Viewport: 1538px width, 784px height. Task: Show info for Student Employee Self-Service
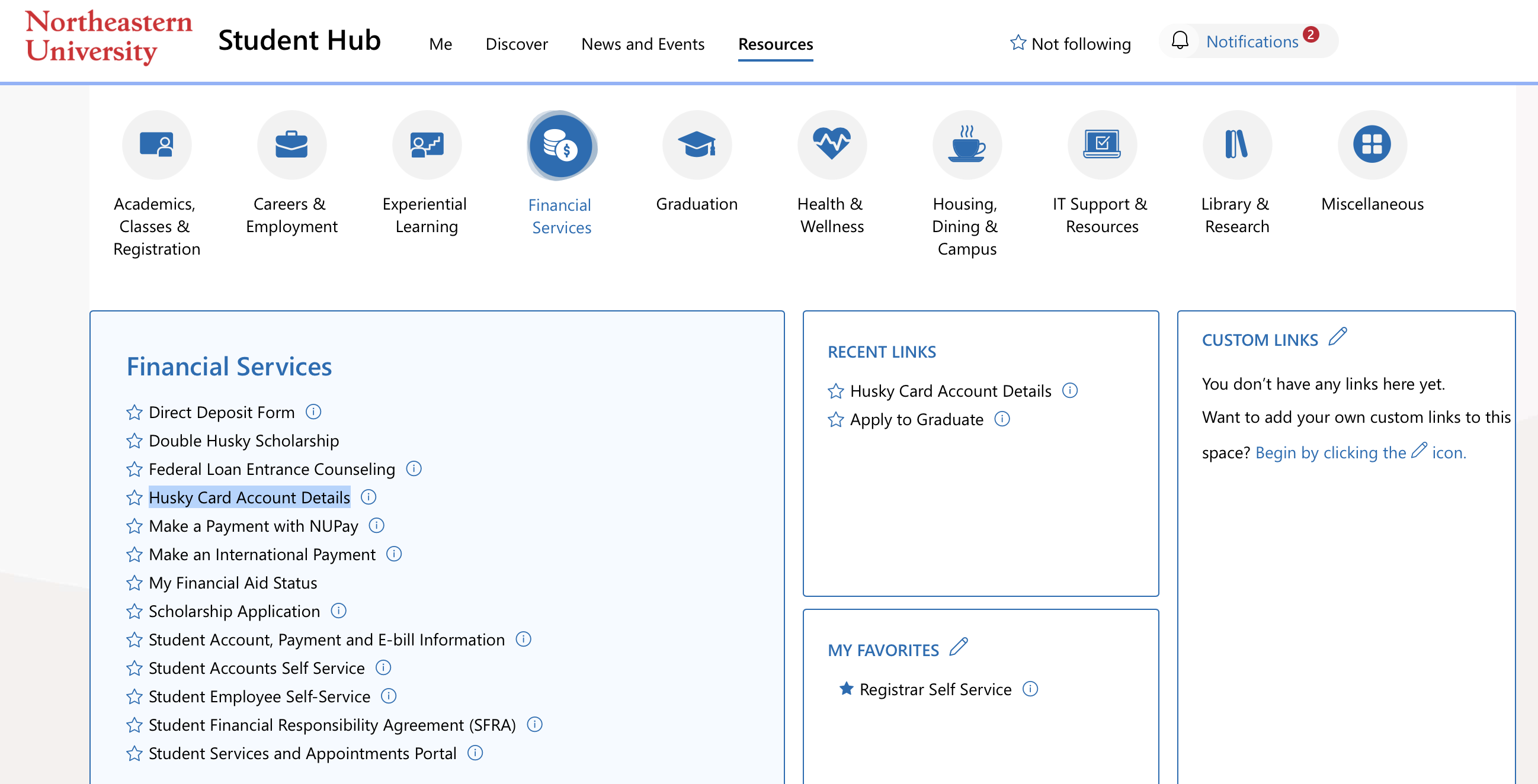pos(389,696)
